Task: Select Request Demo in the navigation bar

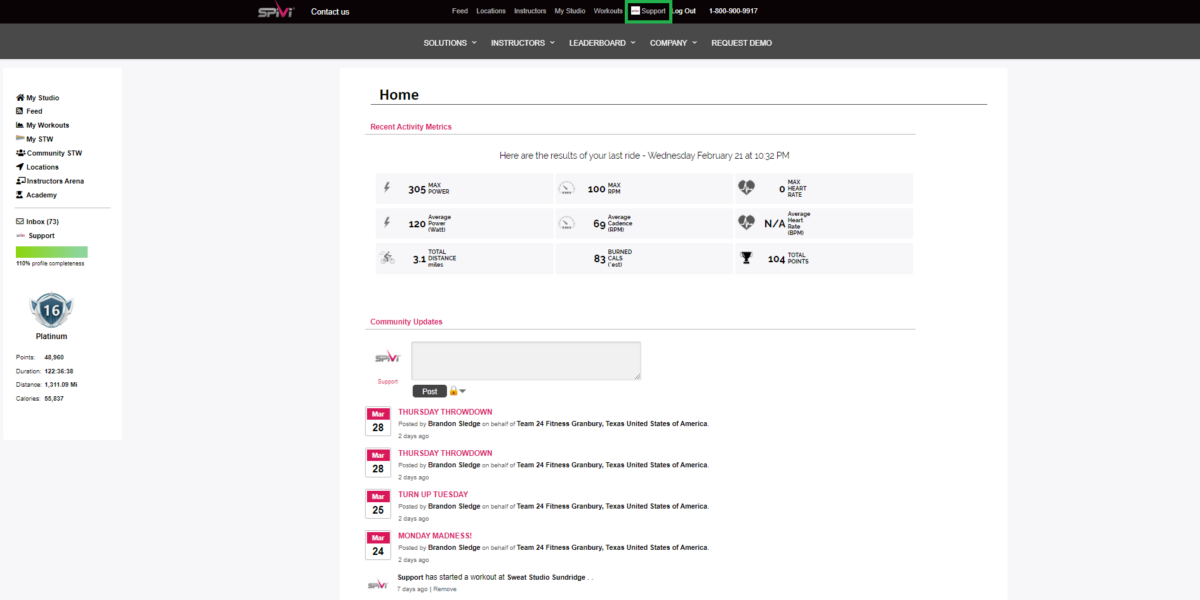Action: (x=741, y=43)
